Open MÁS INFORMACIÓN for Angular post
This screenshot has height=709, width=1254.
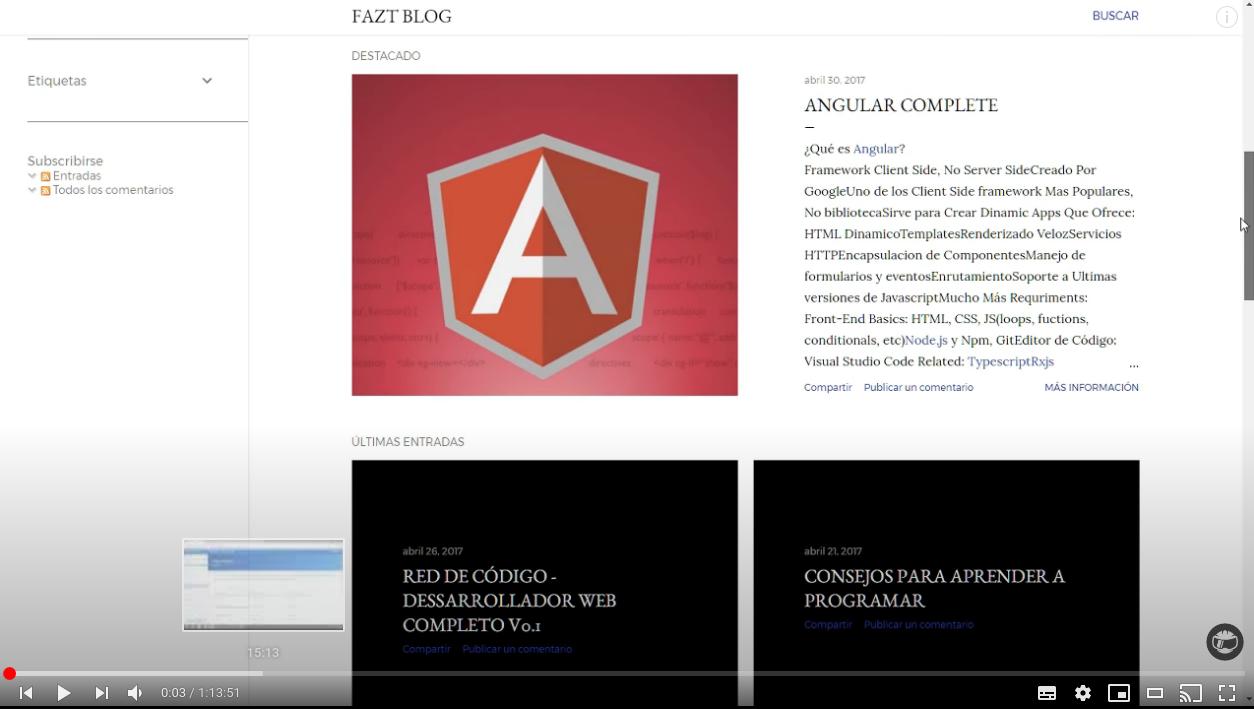[x=1091, y=387]
